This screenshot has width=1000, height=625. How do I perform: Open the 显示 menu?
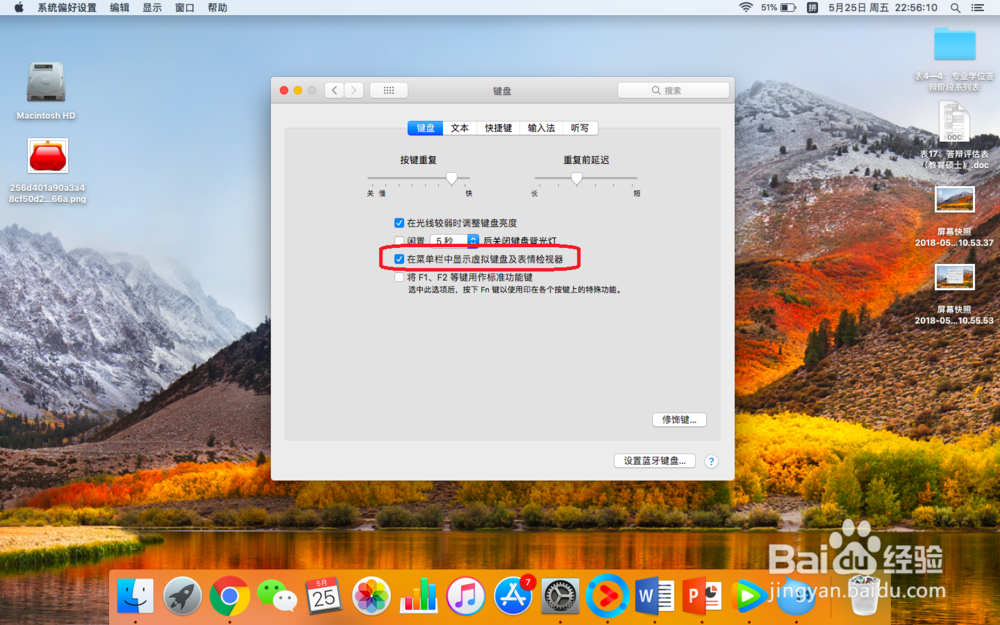click(x=152, y=8)
